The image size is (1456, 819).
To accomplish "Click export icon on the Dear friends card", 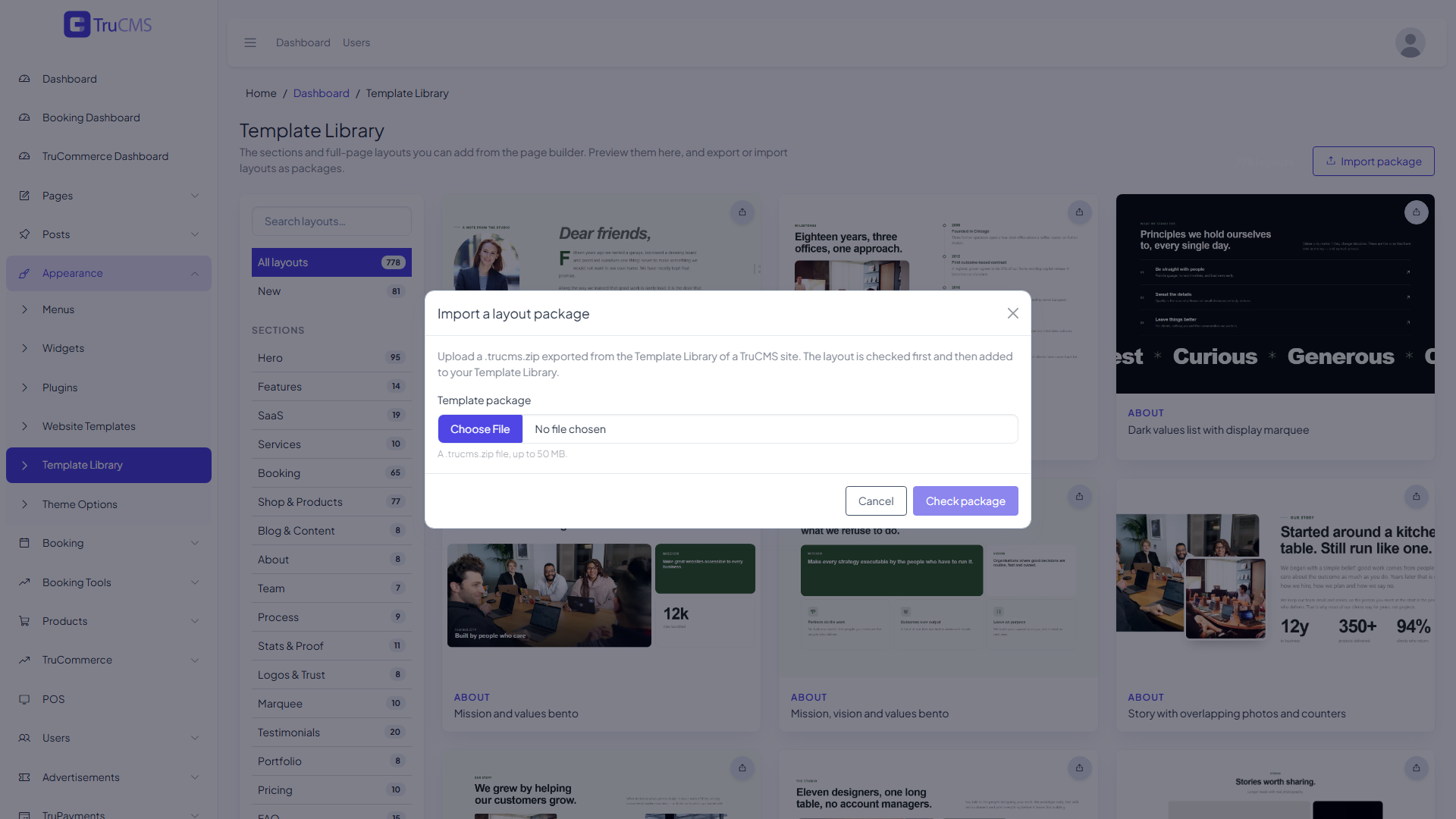I will [x=742, y=212].
